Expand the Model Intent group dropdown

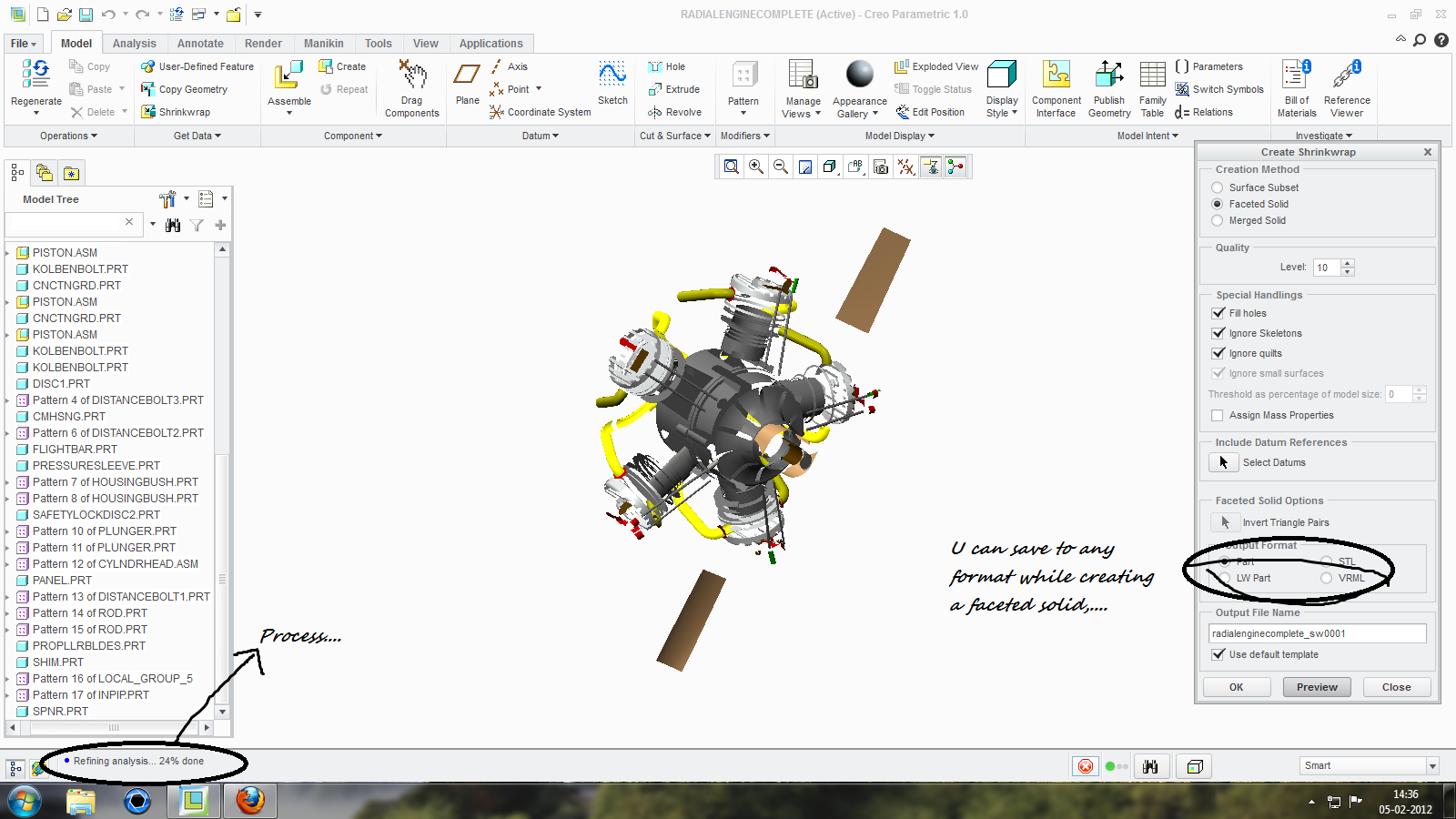coord(1148,136)
